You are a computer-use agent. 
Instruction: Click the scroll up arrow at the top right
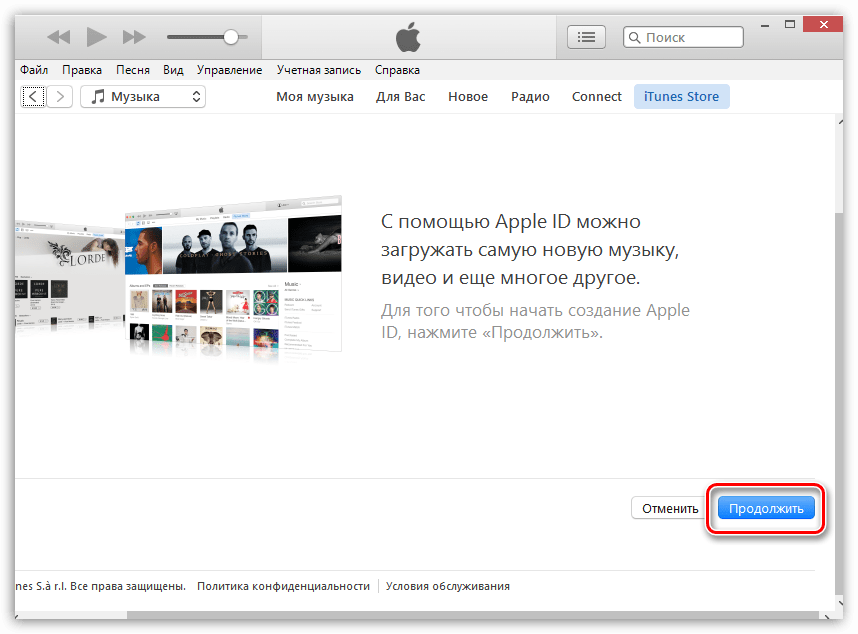click(839, 122)
